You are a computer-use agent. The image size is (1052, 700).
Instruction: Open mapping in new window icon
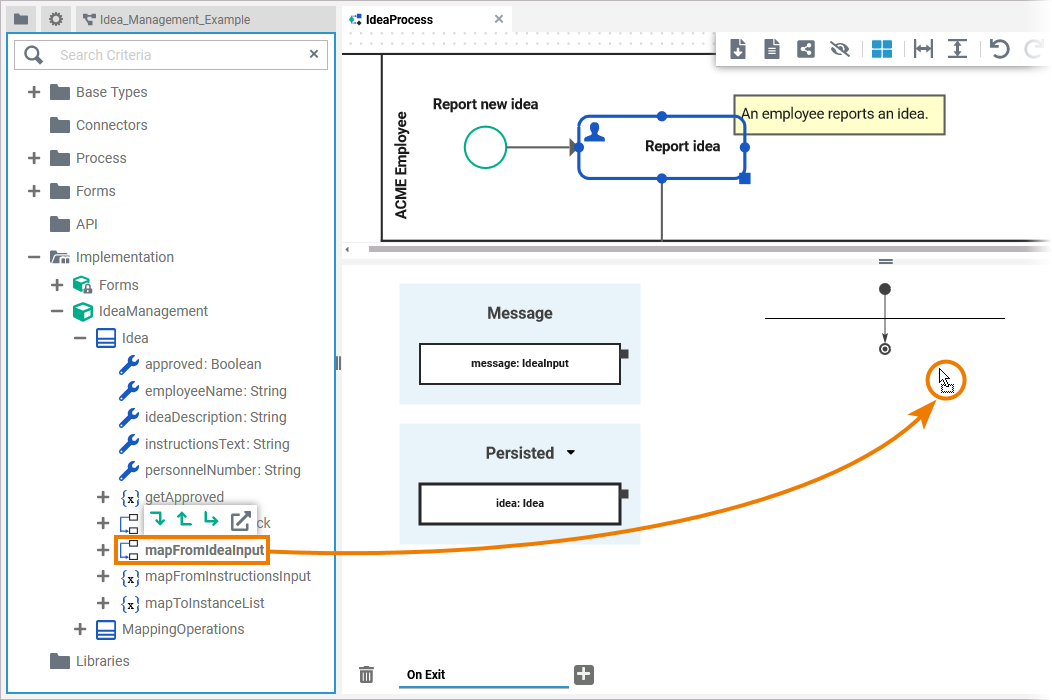pos(241,520)
